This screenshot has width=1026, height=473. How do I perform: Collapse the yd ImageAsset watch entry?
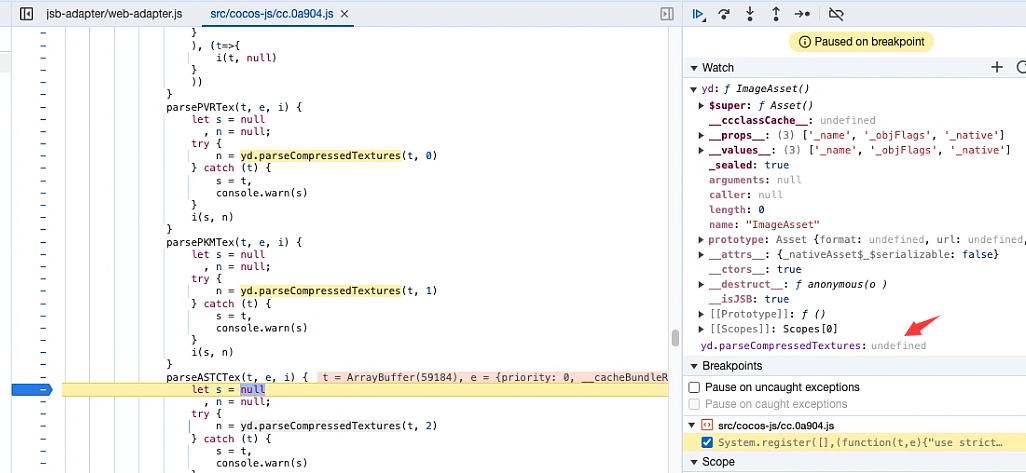(x=694, y=90)
